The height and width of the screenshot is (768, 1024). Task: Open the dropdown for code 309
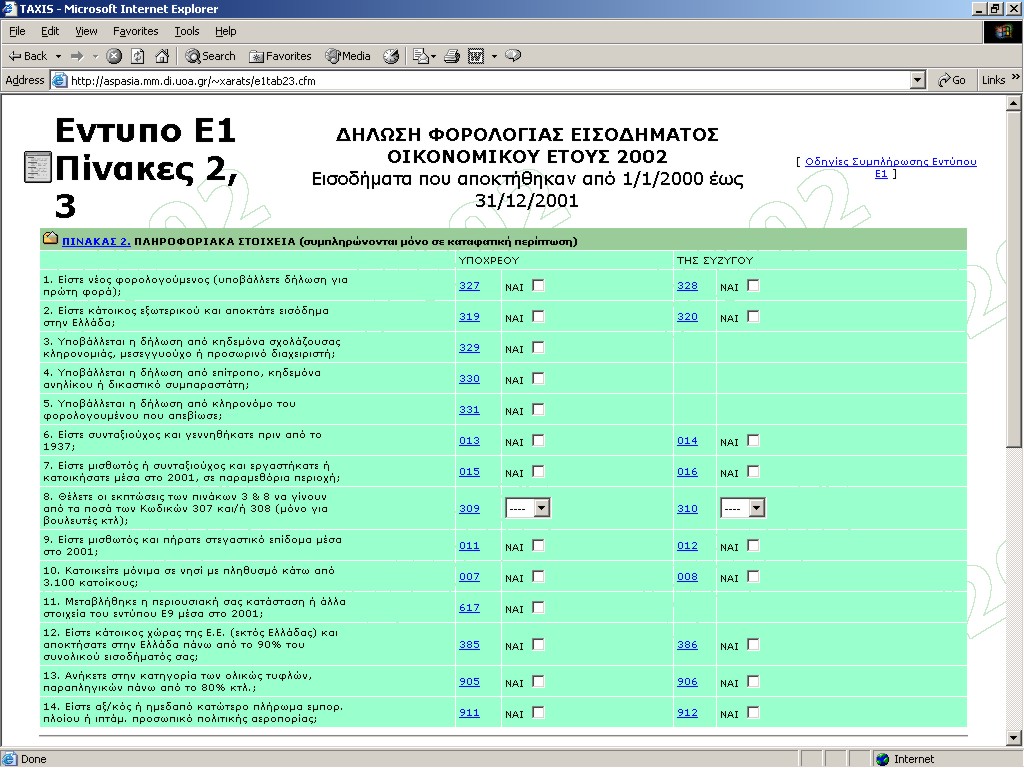pyautogui.click(x=541, y=509)
